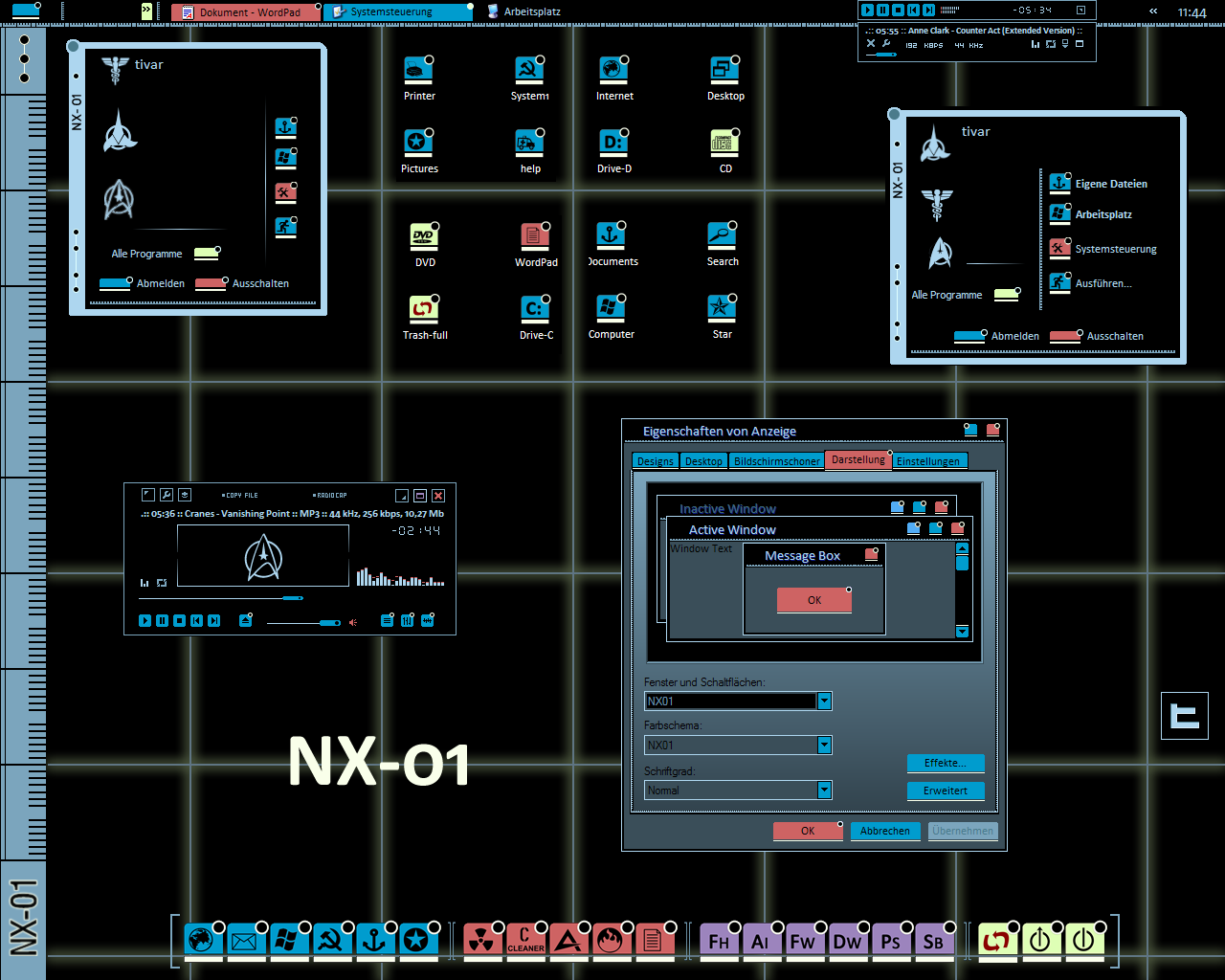The image size is (1225, 980).
Task: Open the Drive-C desktop icon
Action: pyautogui.click(x=536, y=318)
